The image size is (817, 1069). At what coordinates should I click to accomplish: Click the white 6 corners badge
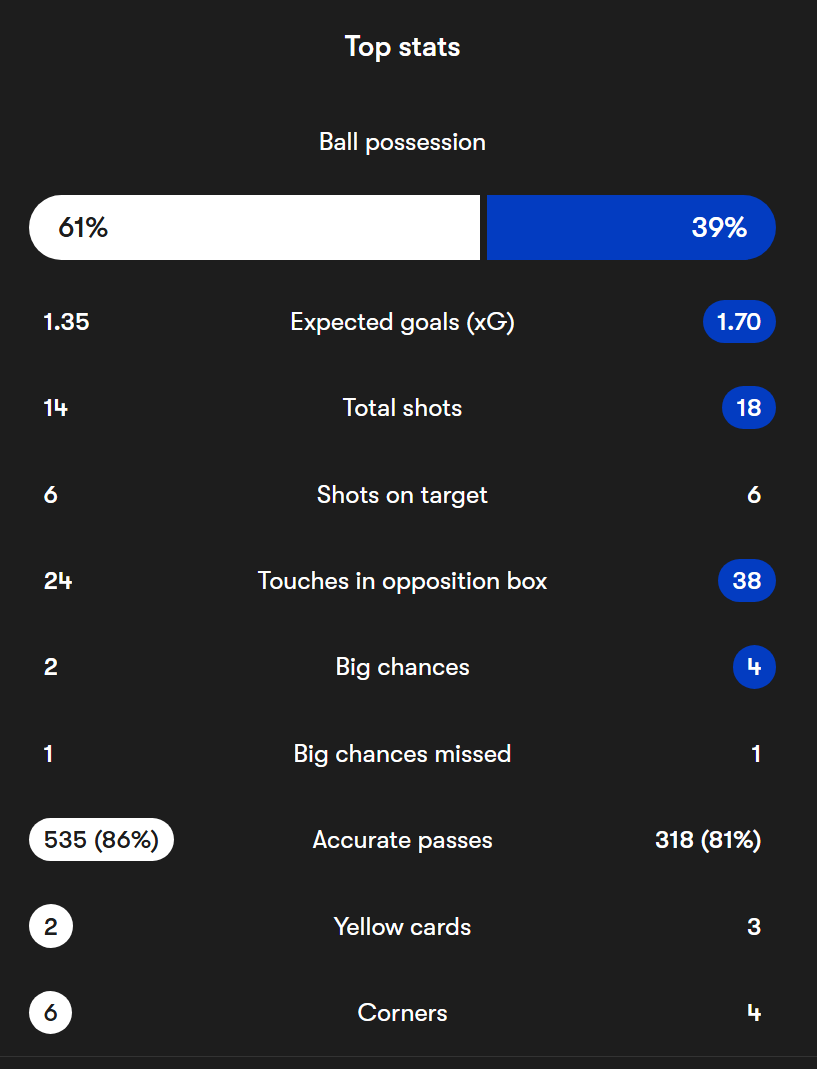[x=50, y=1012]
